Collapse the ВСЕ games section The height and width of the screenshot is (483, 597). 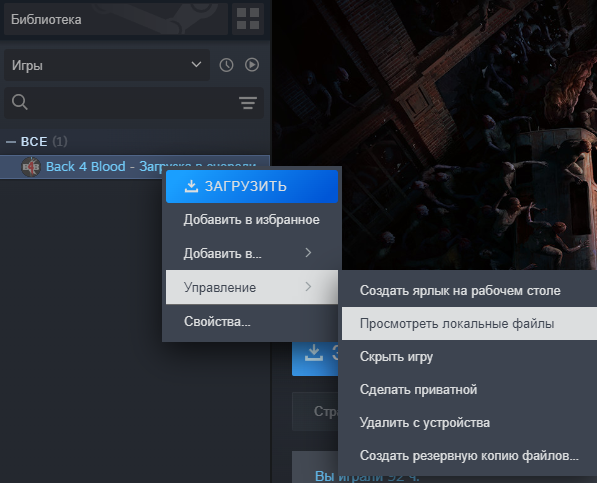(x=11, y=142)
